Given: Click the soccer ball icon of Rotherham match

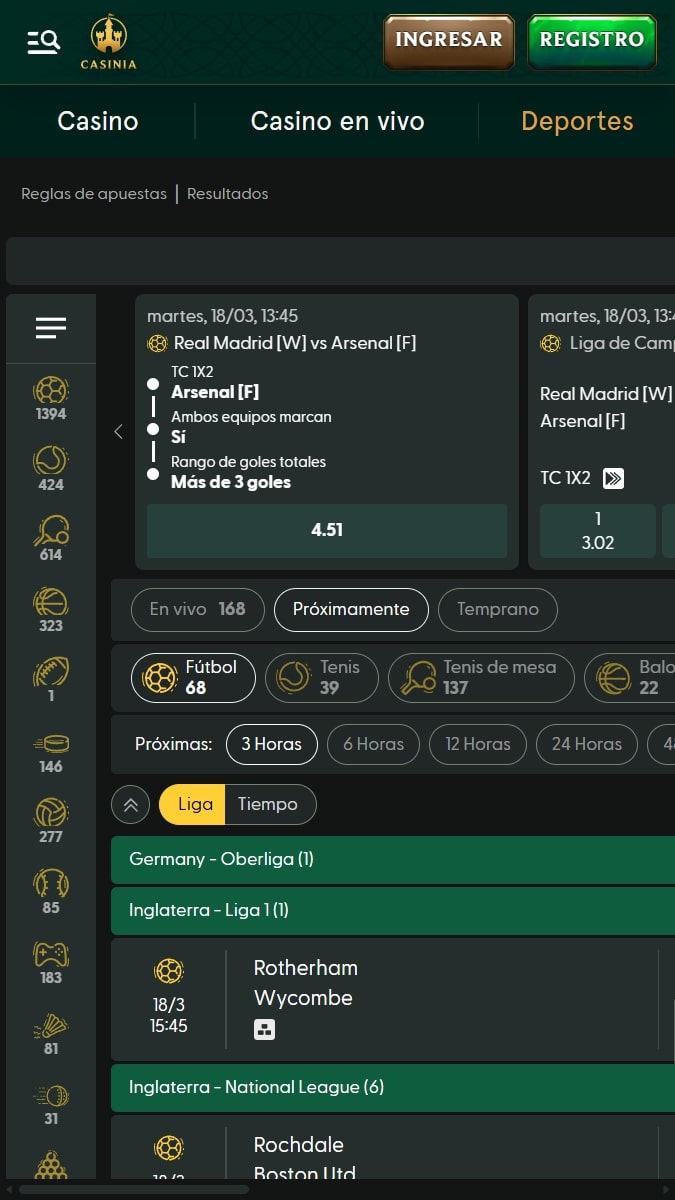Looking at the screenshot, I should click(x=169, y=971).
